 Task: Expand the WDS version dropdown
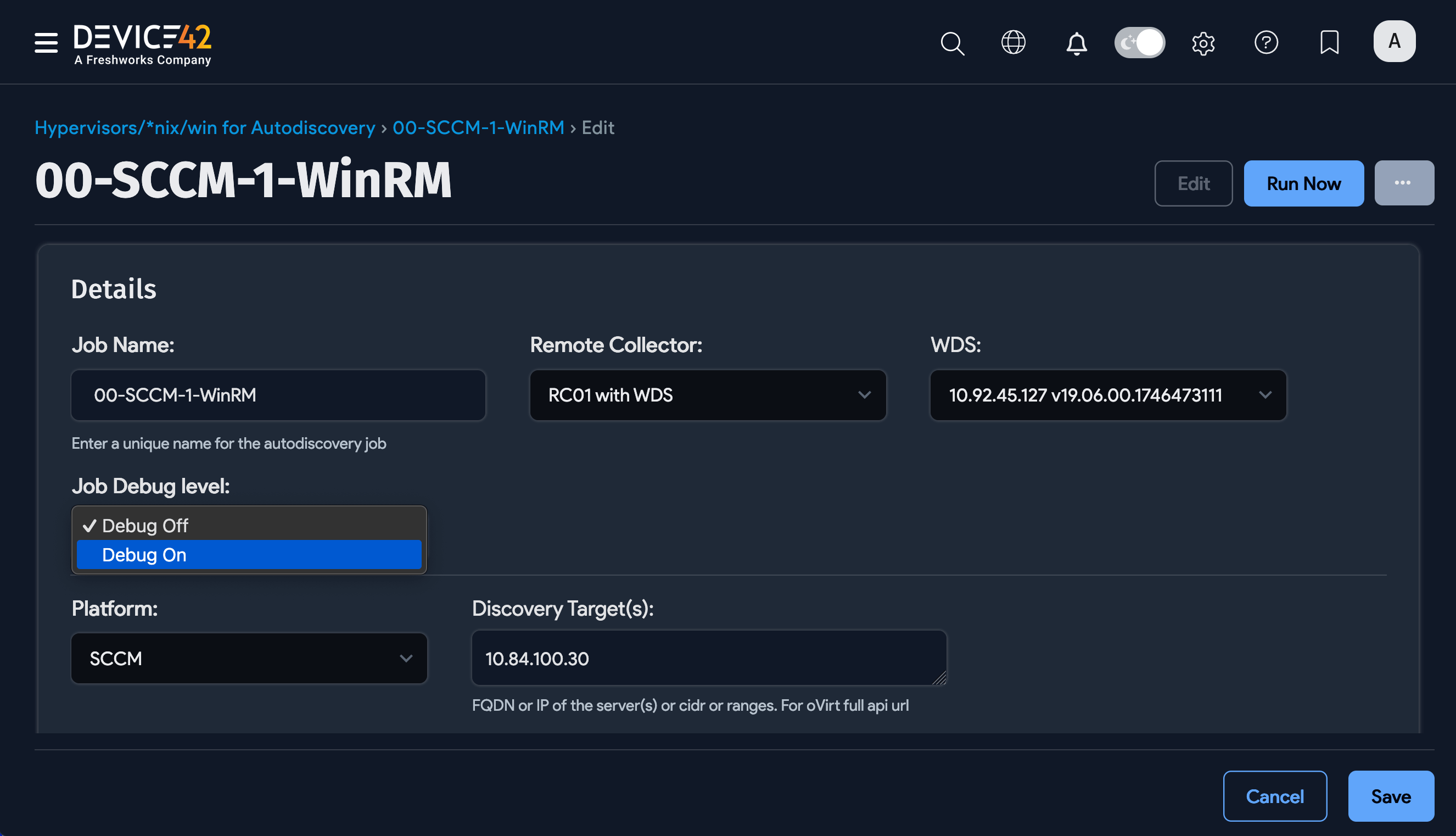1107,395
